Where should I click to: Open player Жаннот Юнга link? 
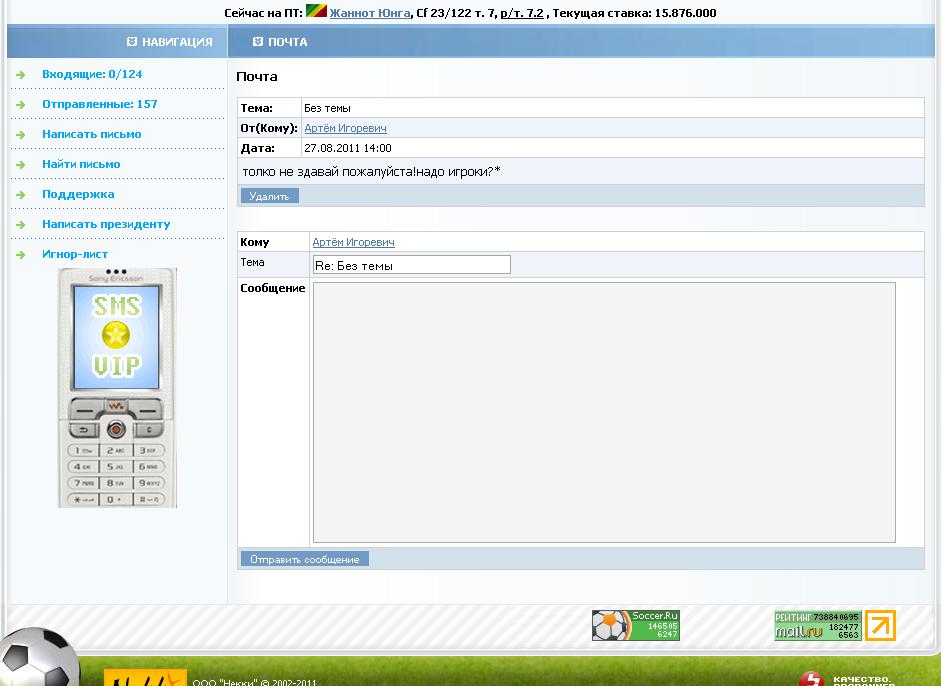click(x=369, y=13)
